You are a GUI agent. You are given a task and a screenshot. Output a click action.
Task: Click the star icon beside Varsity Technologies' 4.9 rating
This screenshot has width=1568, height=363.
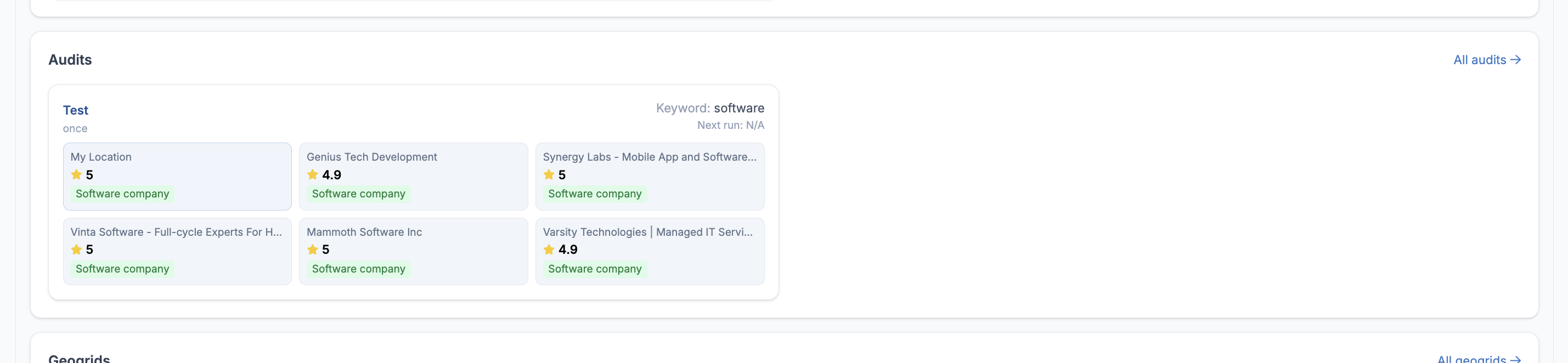point(549,250)
